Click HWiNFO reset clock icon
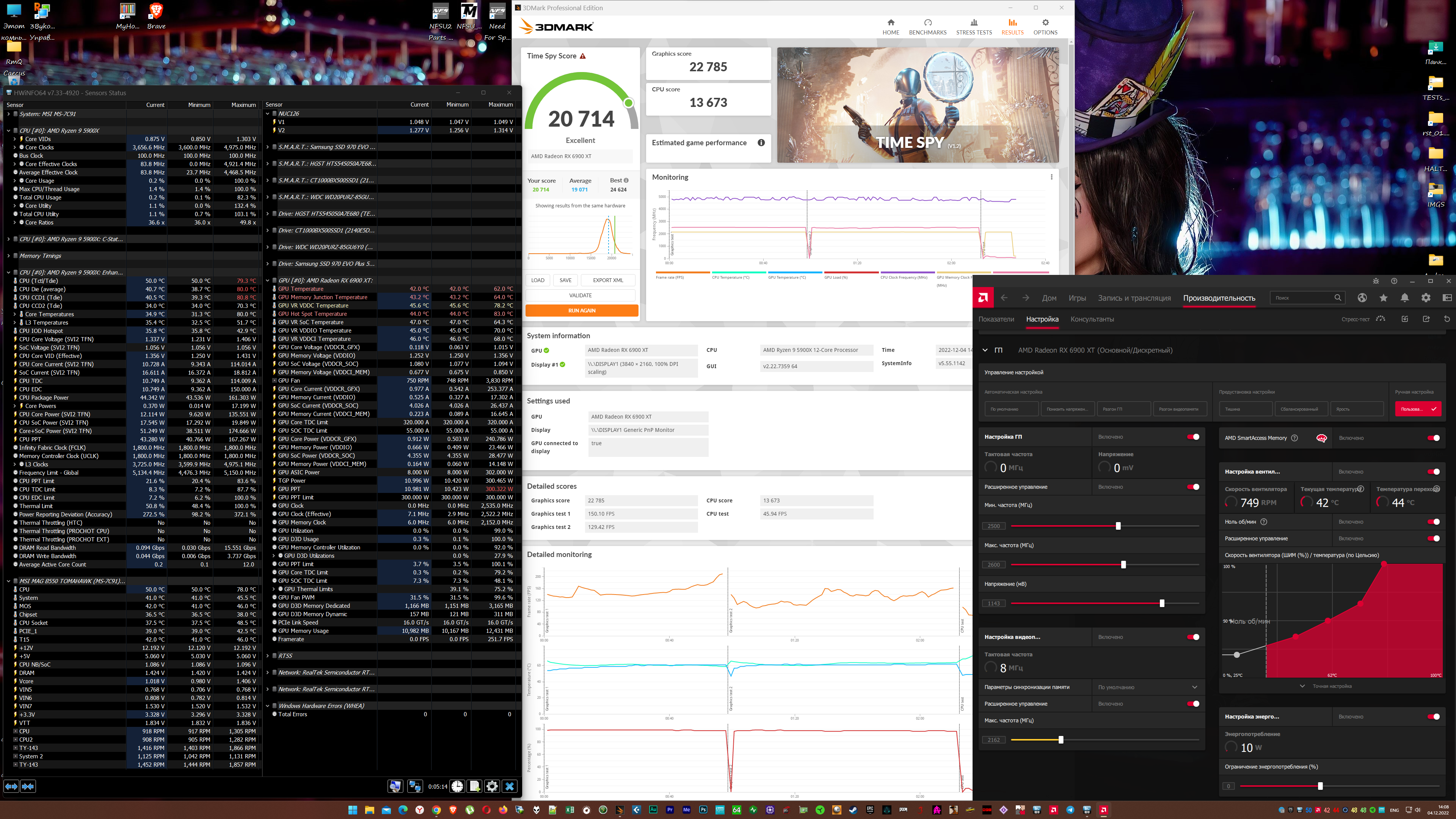1456x819 pixels. (457, 786)
